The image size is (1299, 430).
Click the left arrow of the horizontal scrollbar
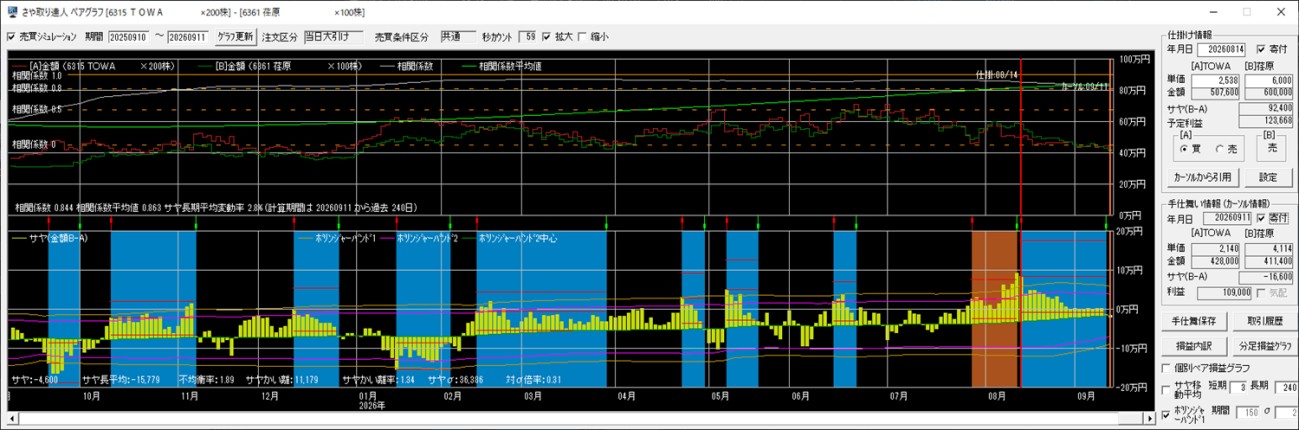click(10, 417)
